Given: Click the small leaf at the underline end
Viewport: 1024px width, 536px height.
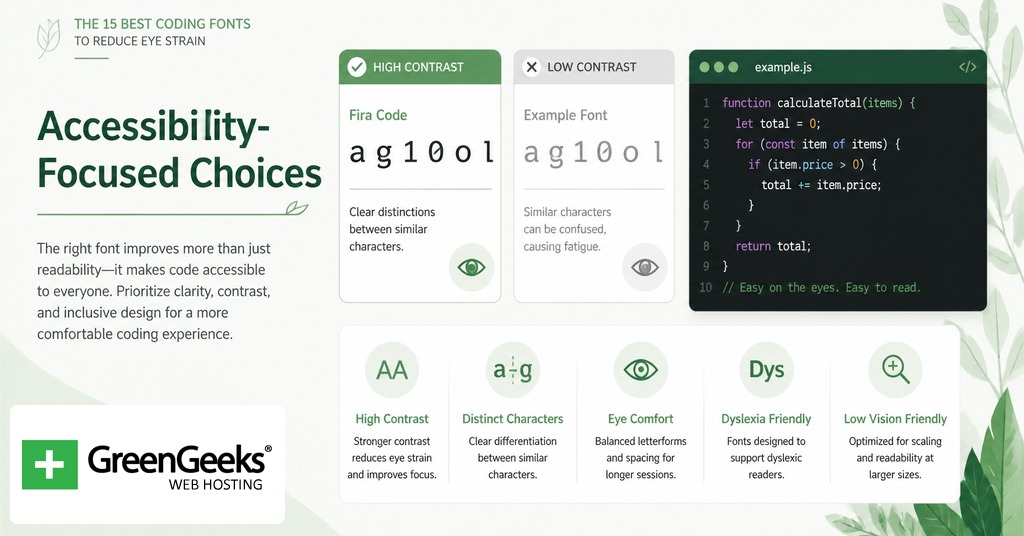Looking at the screenshot, I should (297, 208).
